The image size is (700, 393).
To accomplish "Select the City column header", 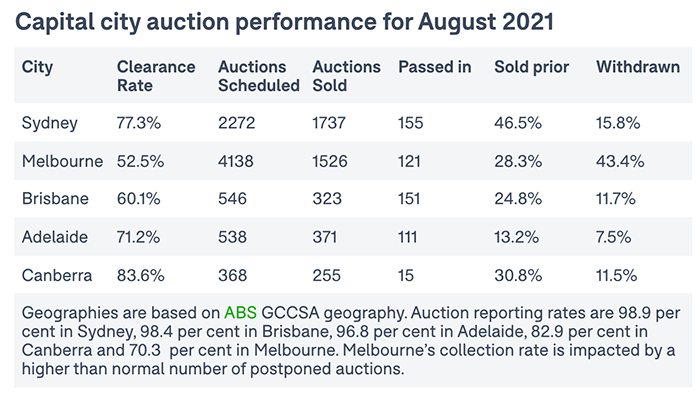I will tap(38, 67).
